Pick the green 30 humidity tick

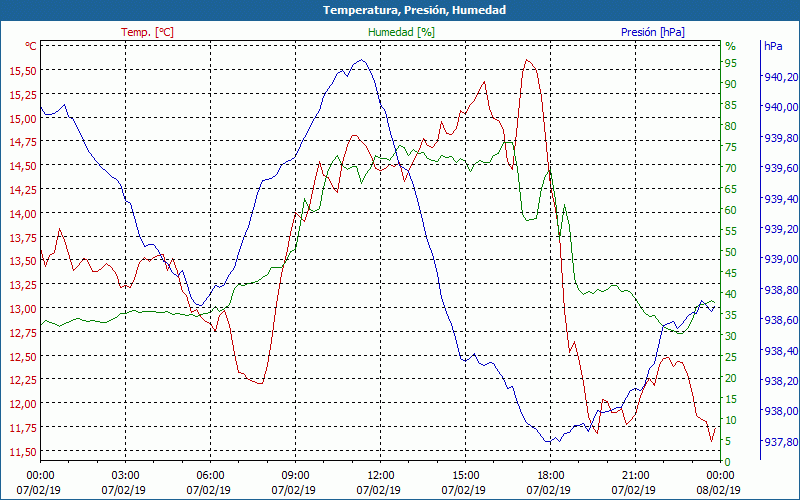731,336
